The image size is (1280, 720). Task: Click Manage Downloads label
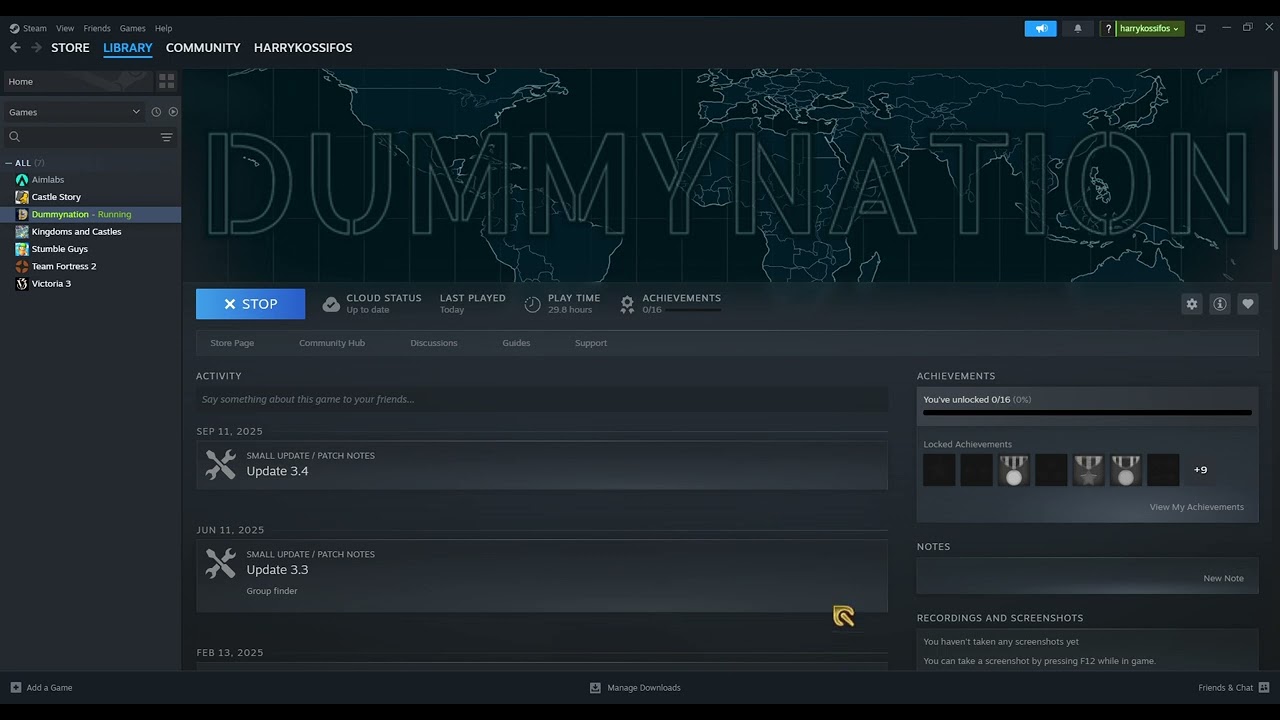click(644, 687)
